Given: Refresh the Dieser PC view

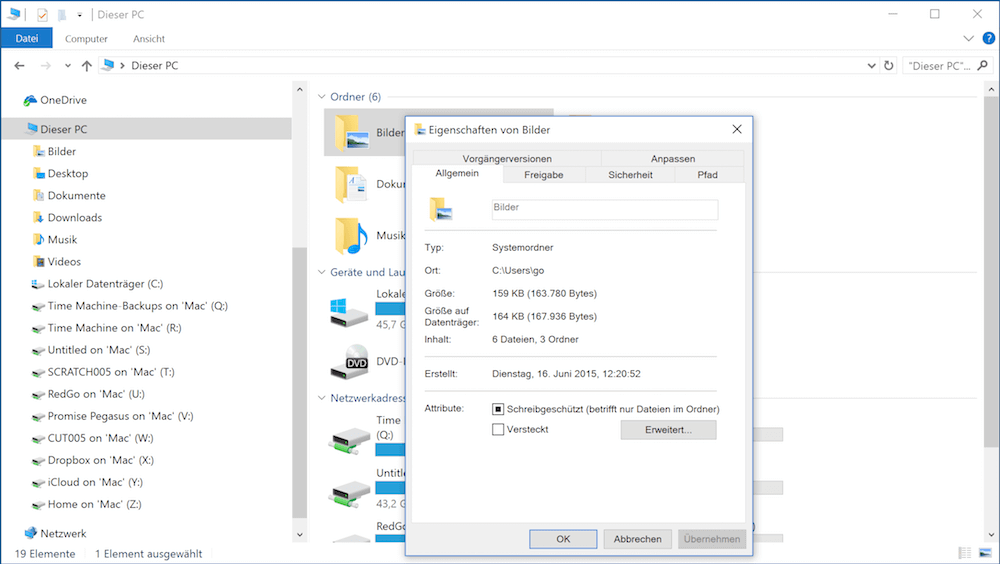Looking at the screenshot, I should click(888, 65).
